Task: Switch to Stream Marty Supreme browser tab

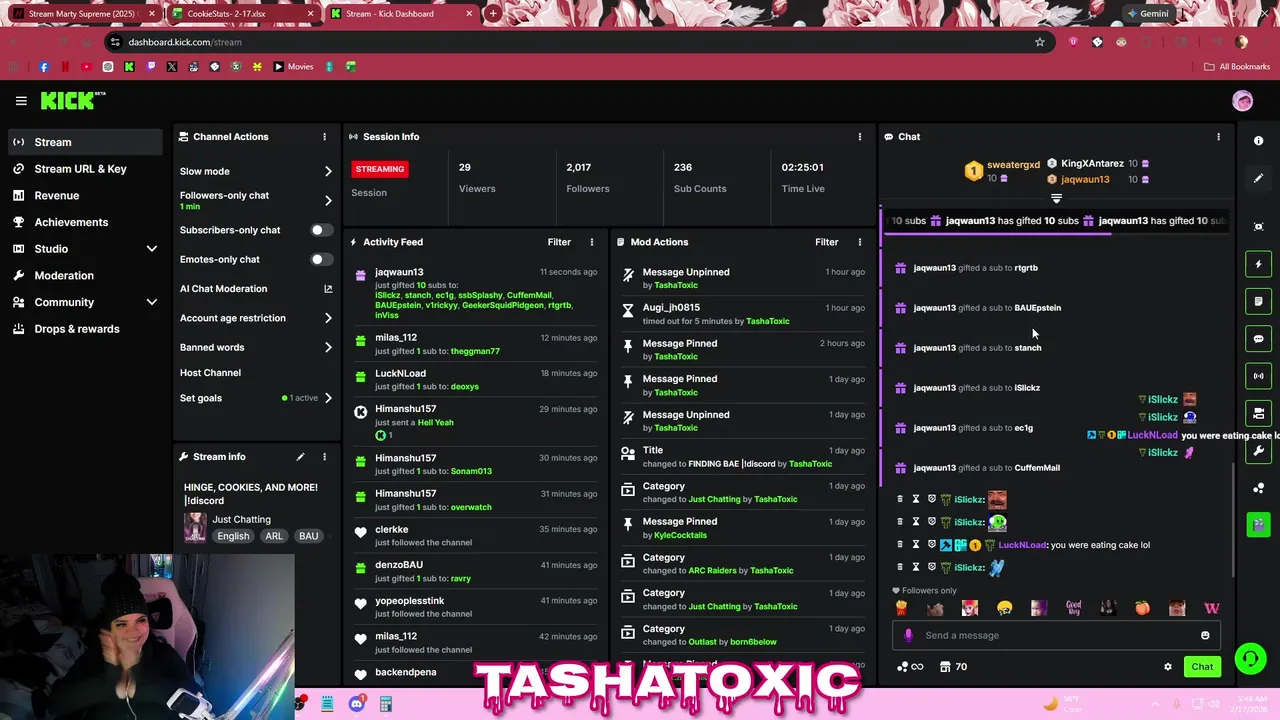Action: (84, 14)
